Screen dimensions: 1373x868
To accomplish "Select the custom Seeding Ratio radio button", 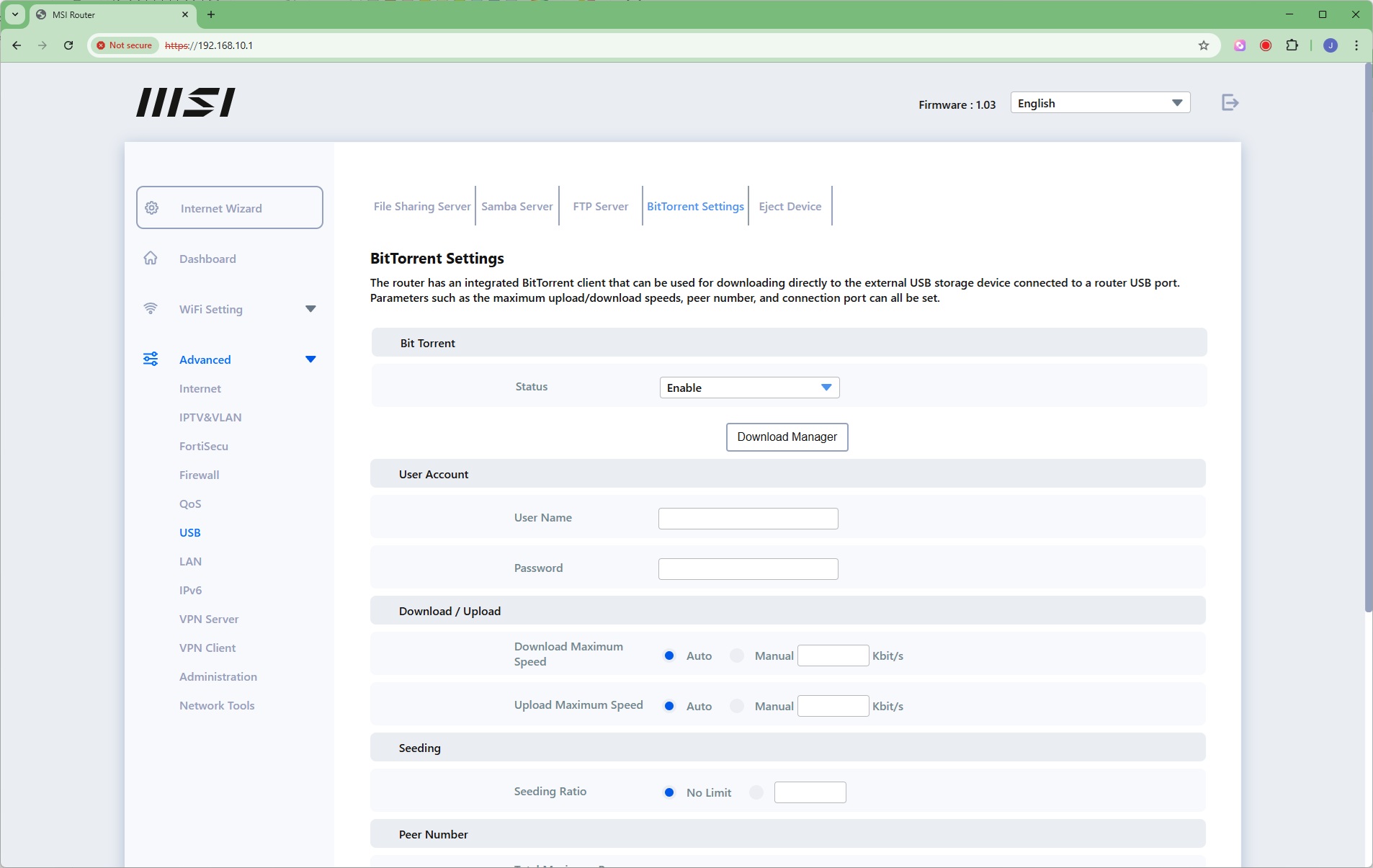I will pos(756,792).
